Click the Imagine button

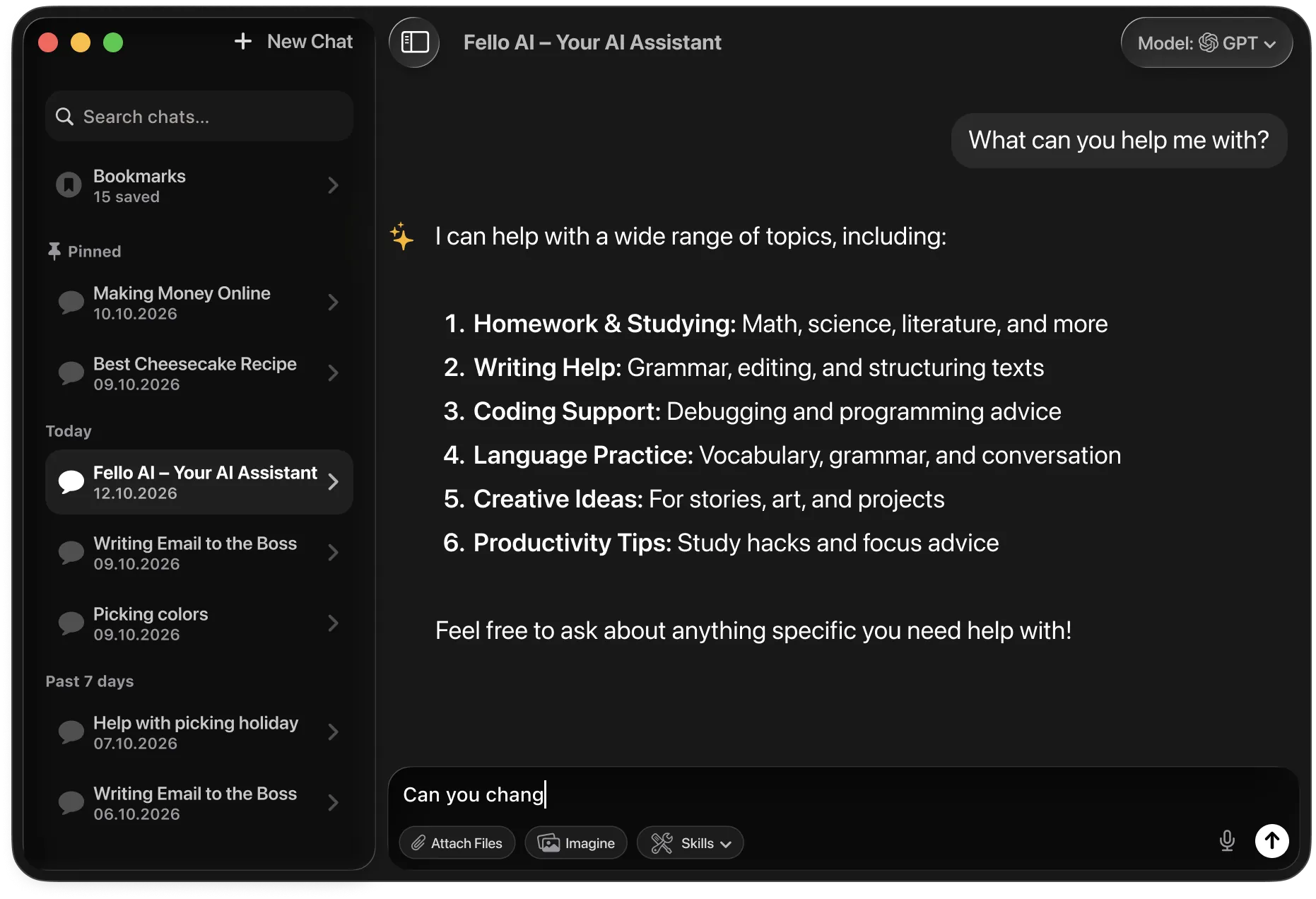click(576, 843)
